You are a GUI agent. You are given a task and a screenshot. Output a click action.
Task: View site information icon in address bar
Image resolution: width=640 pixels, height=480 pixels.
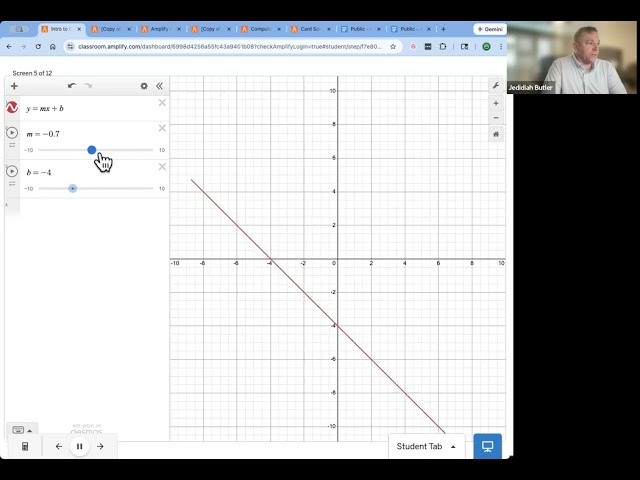[70, 47]
